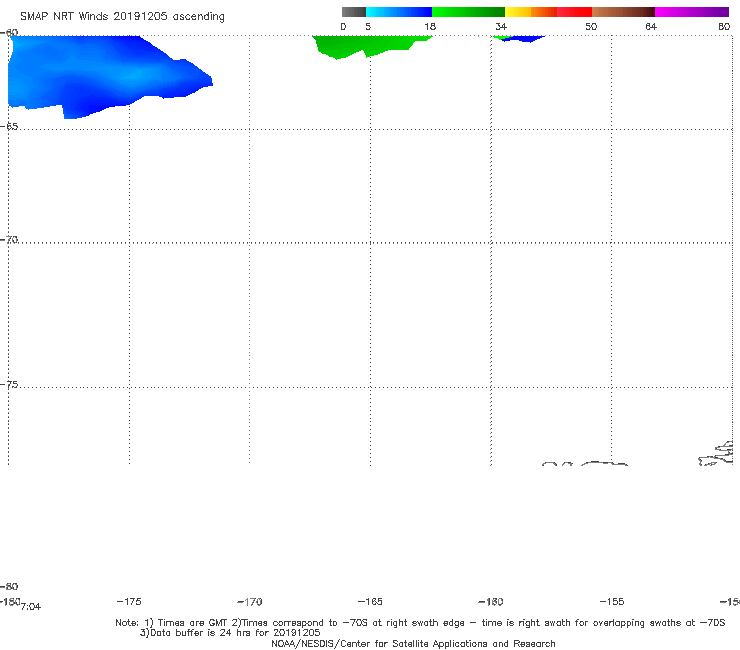Click the coastline outline at the right edge
The height and width of the screenshot is (650, 740).
(716, 454)
